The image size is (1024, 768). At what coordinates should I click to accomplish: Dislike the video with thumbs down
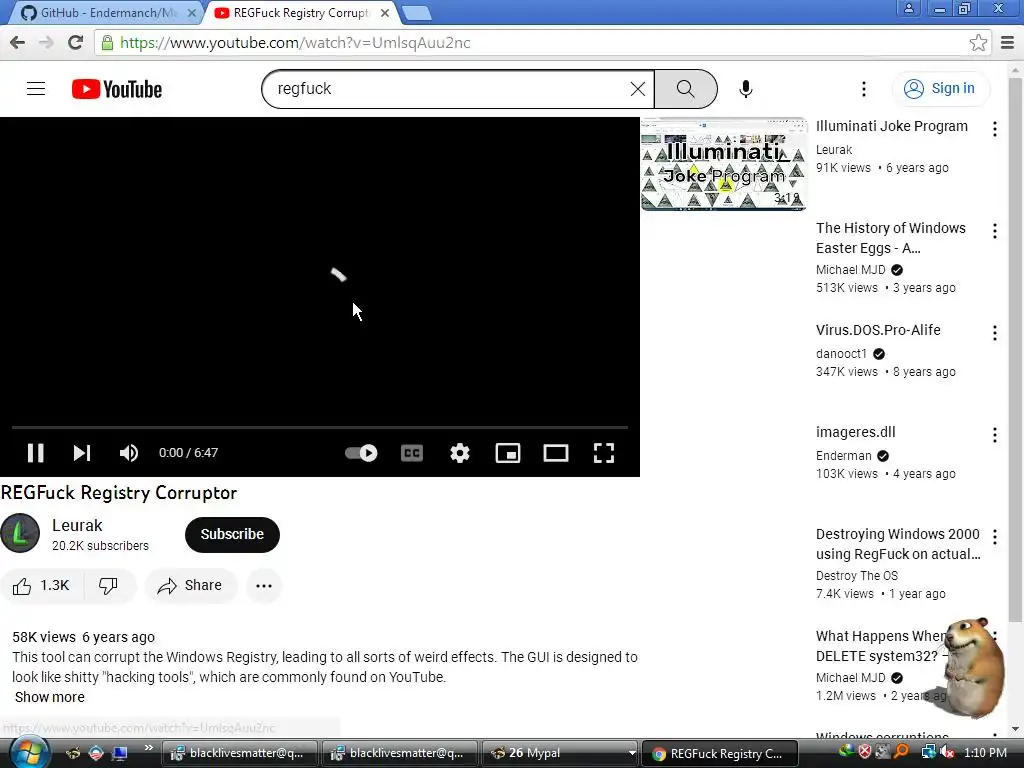[x=108, y=585]
